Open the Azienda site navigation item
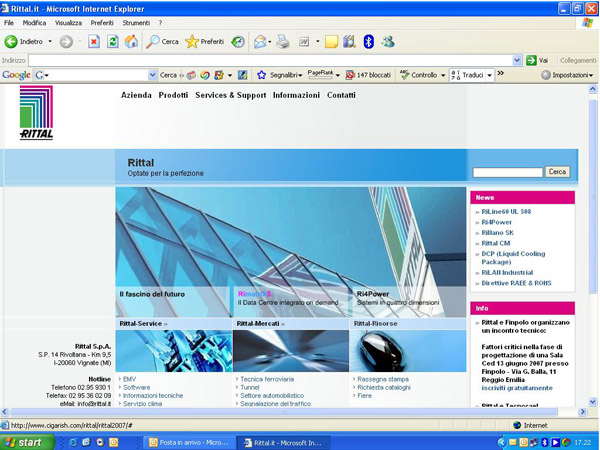This screenshot has height=450, width=600. [136, 95]
